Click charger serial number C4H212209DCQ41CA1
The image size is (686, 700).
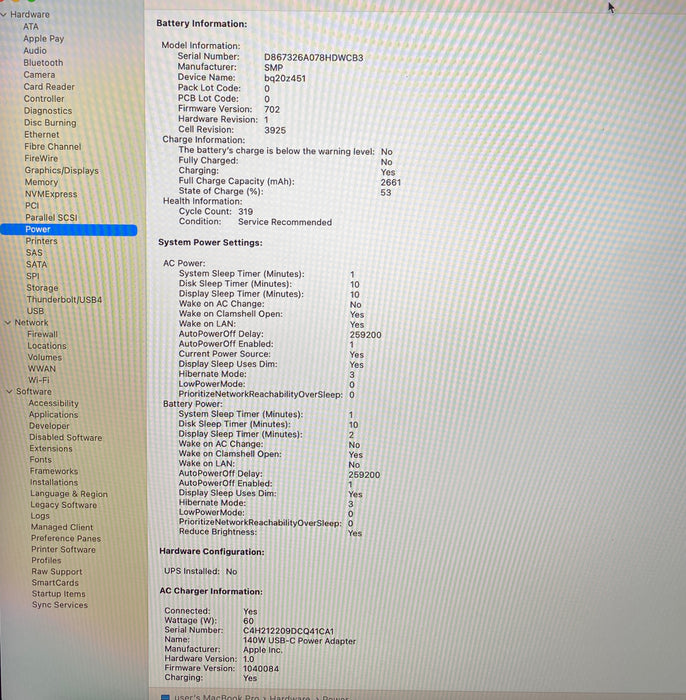click(288, 631)
